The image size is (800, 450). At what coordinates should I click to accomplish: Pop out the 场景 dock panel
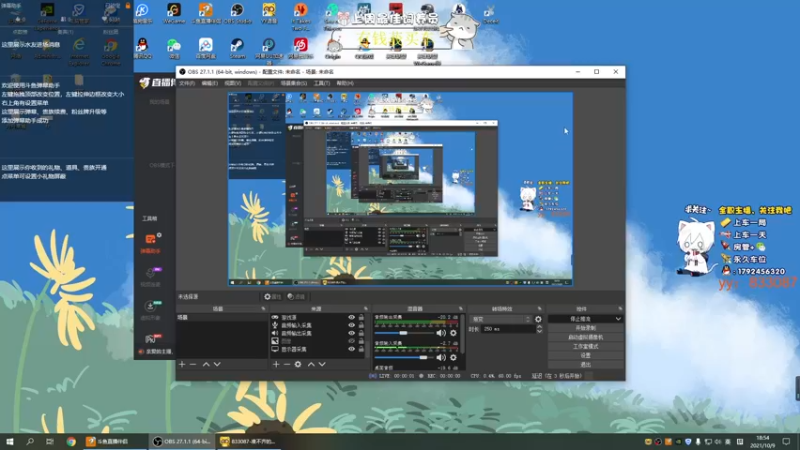pyautogui.click(x=264, y=309)
